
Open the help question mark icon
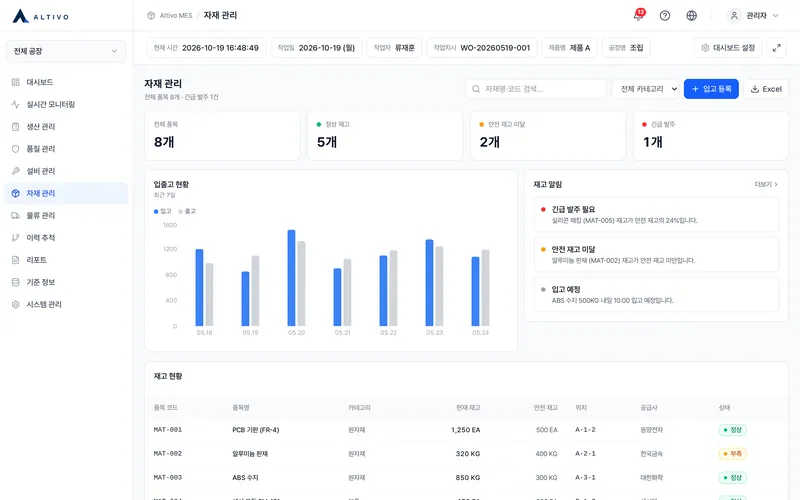coord(665,16)
